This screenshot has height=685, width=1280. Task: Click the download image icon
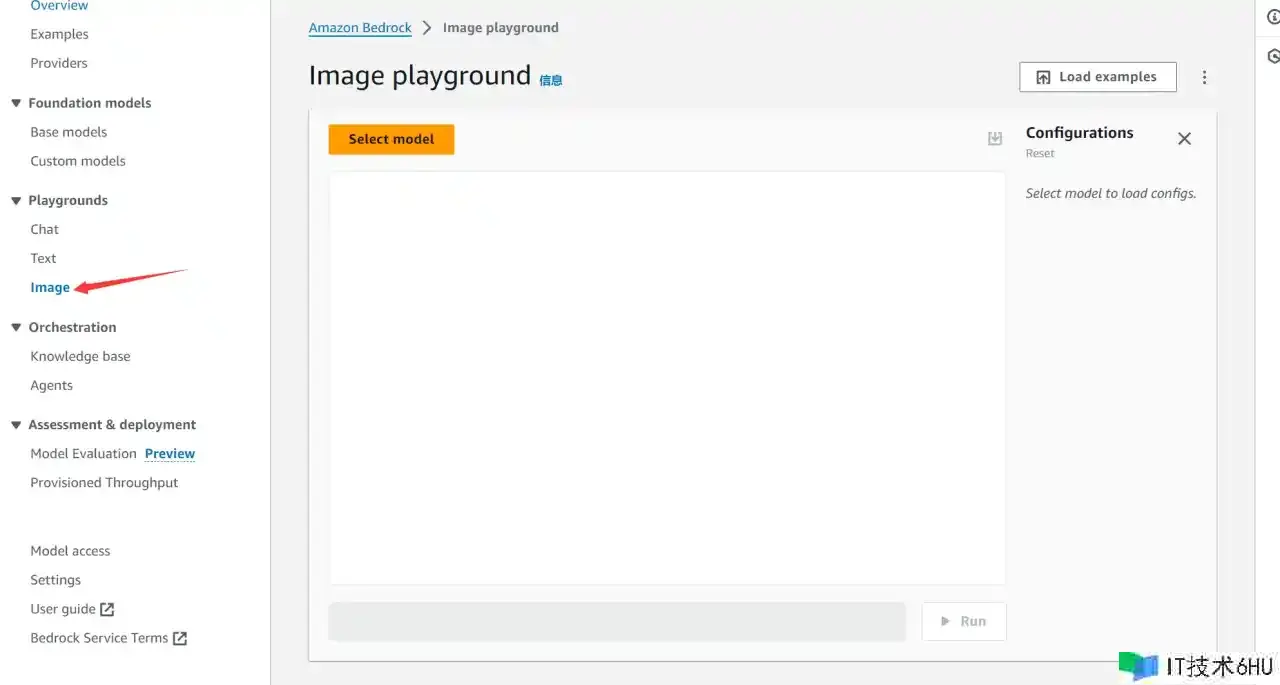994,139
